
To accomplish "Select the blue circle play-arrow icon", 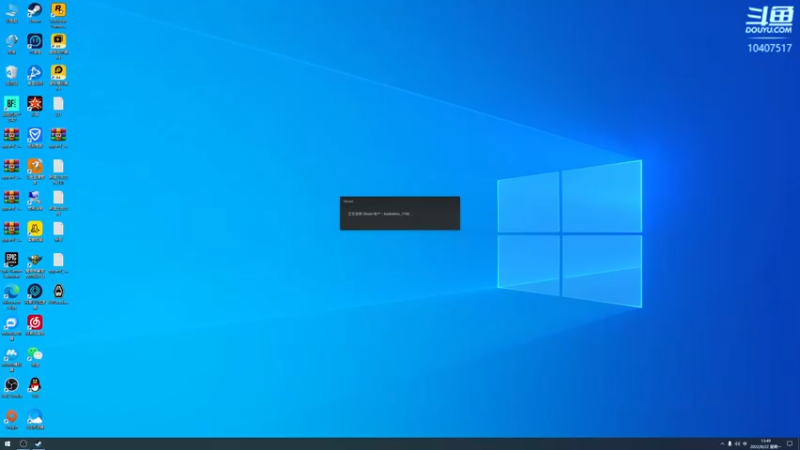I will [35, 73].
